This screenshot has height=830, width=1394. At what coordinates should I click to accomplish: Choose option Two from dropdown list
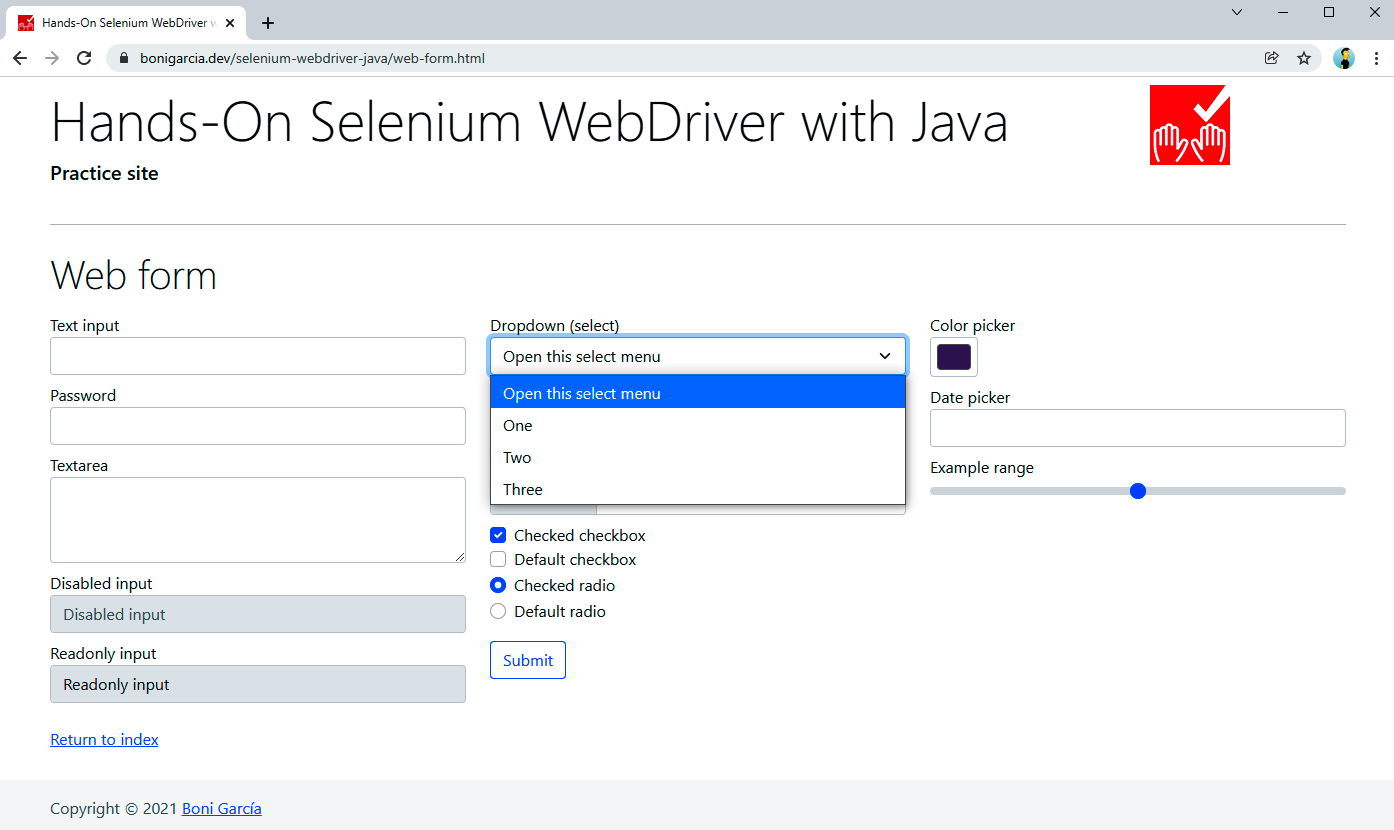pyautogui.click(x=518, y=458)
